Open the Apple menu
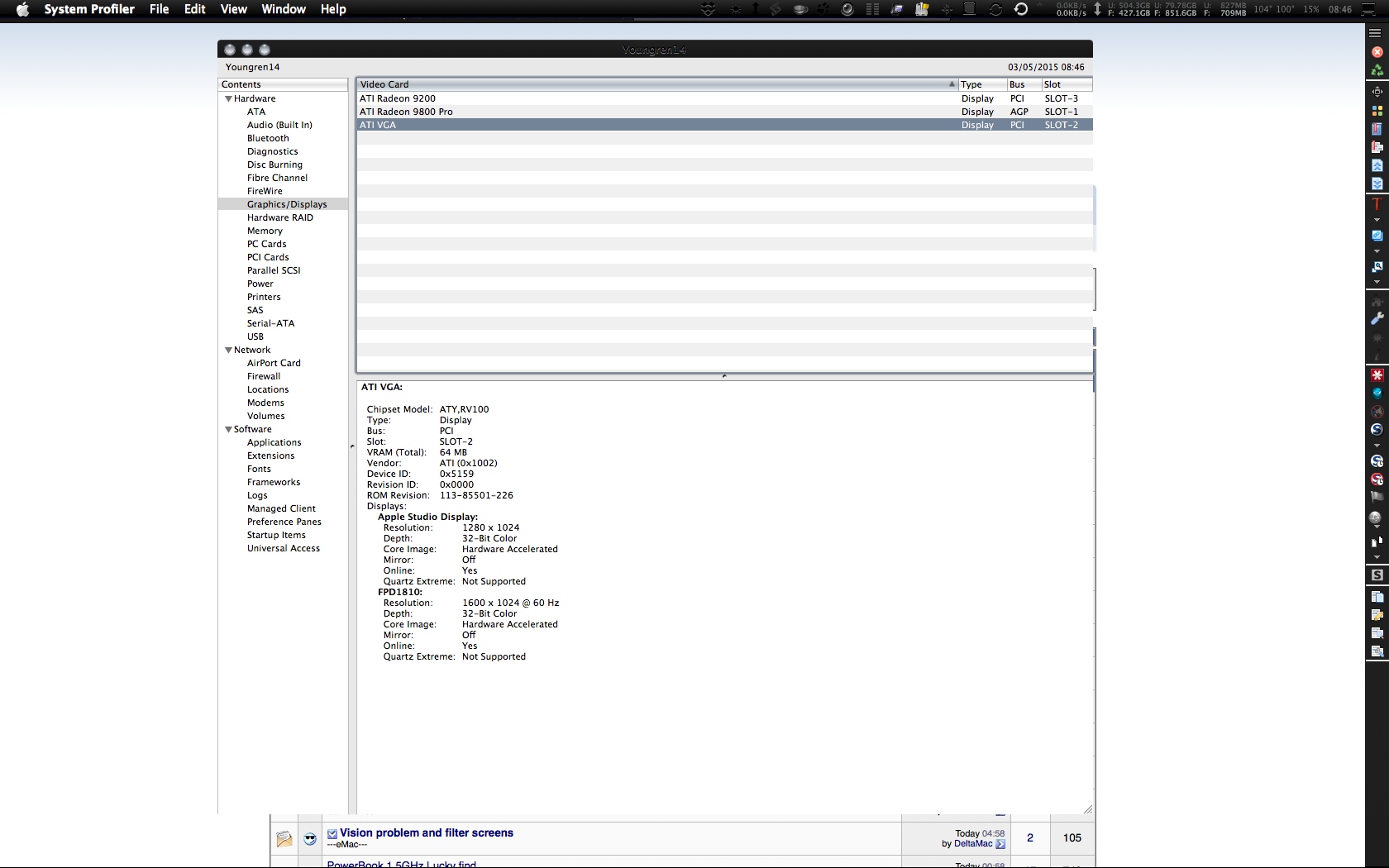 point(22,9)
